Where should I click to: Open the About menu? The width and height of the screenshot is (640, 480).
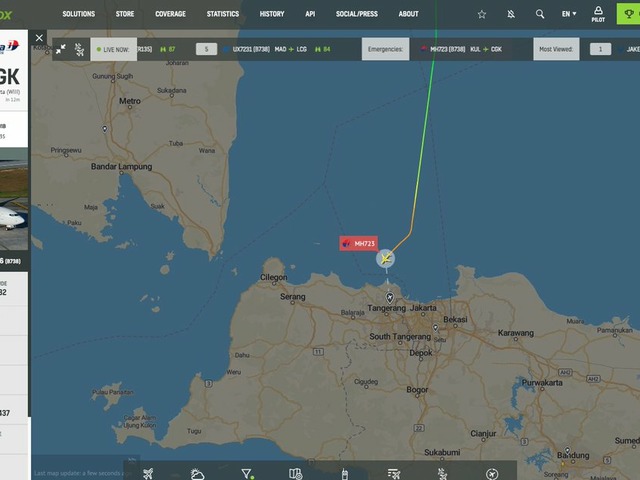point(409,14)
